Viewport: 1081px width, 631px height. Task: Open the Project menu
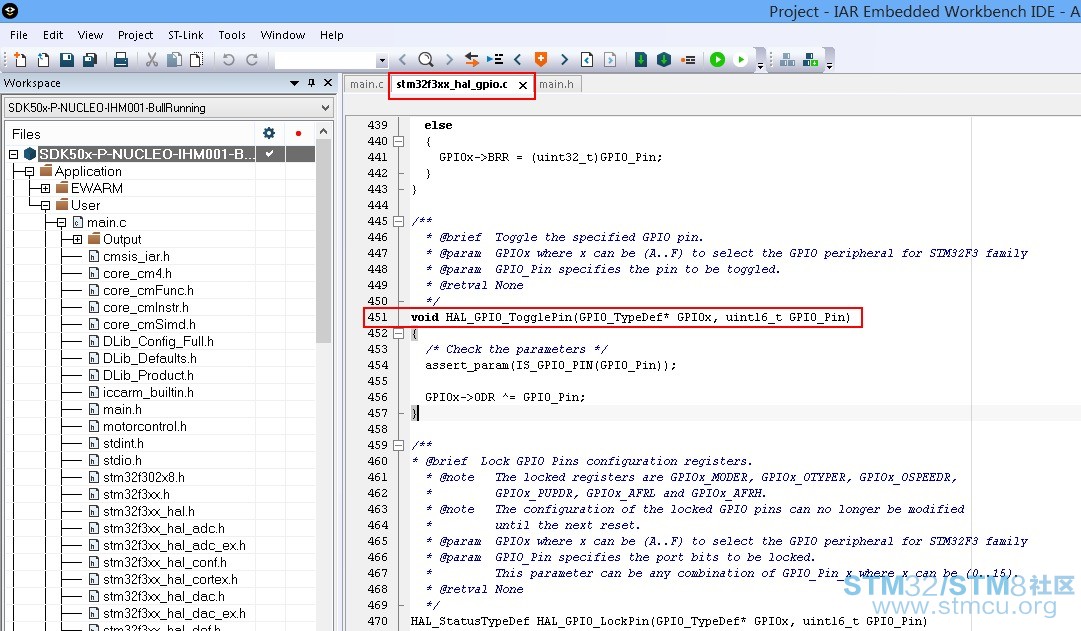pyautogui.click(x=135, y=35)
